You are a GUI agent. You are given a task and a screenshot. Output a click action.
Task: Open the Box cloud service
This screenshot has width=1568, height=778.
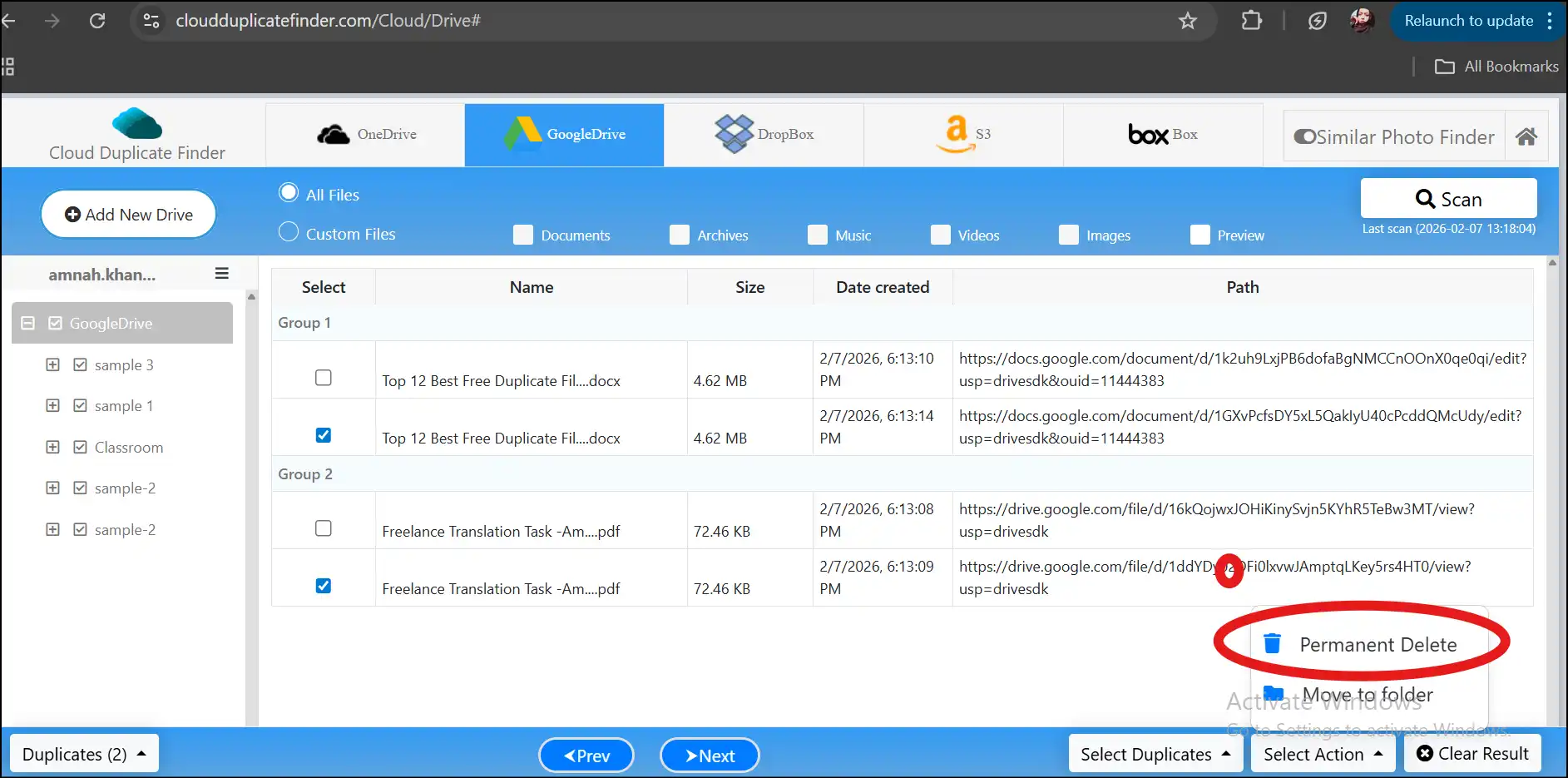point(1162,134)
